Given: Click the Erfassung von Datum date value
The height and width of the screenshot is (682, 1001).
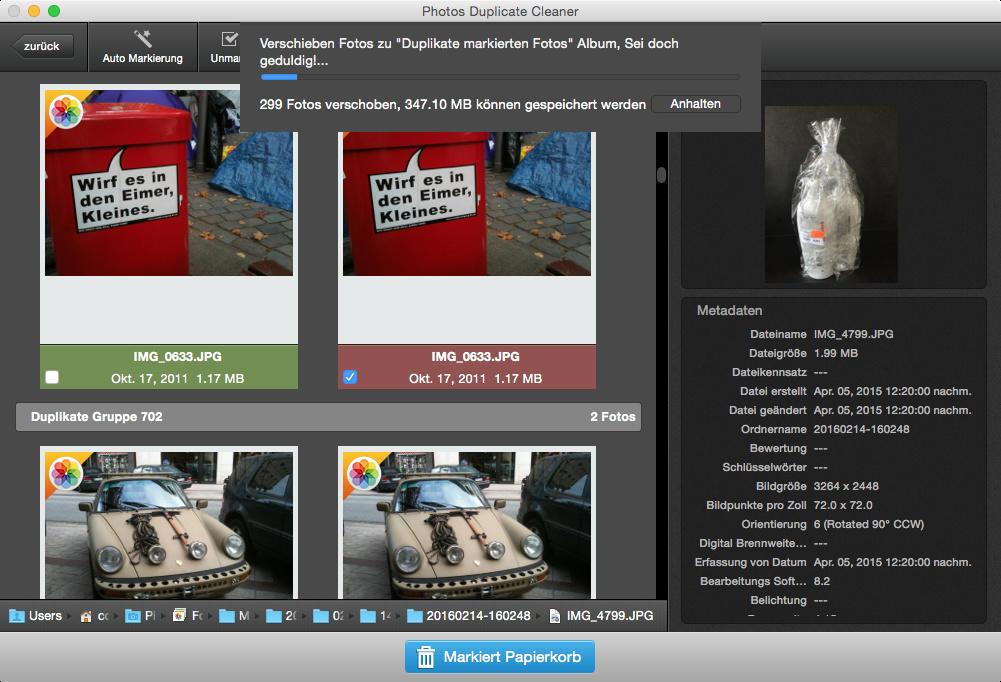Looking at the screenshot, I should pyautogui.click(x=892, y=562).
